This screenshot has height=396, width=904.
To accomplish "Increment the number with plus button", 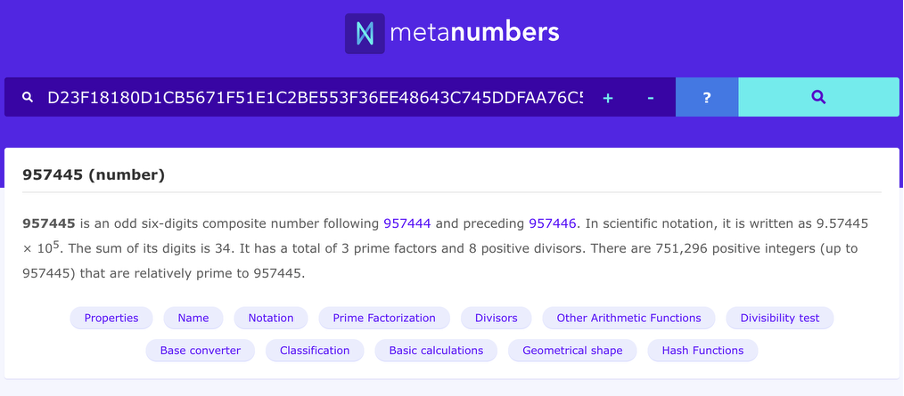I will pyautogui.click(x=607, y=98).
